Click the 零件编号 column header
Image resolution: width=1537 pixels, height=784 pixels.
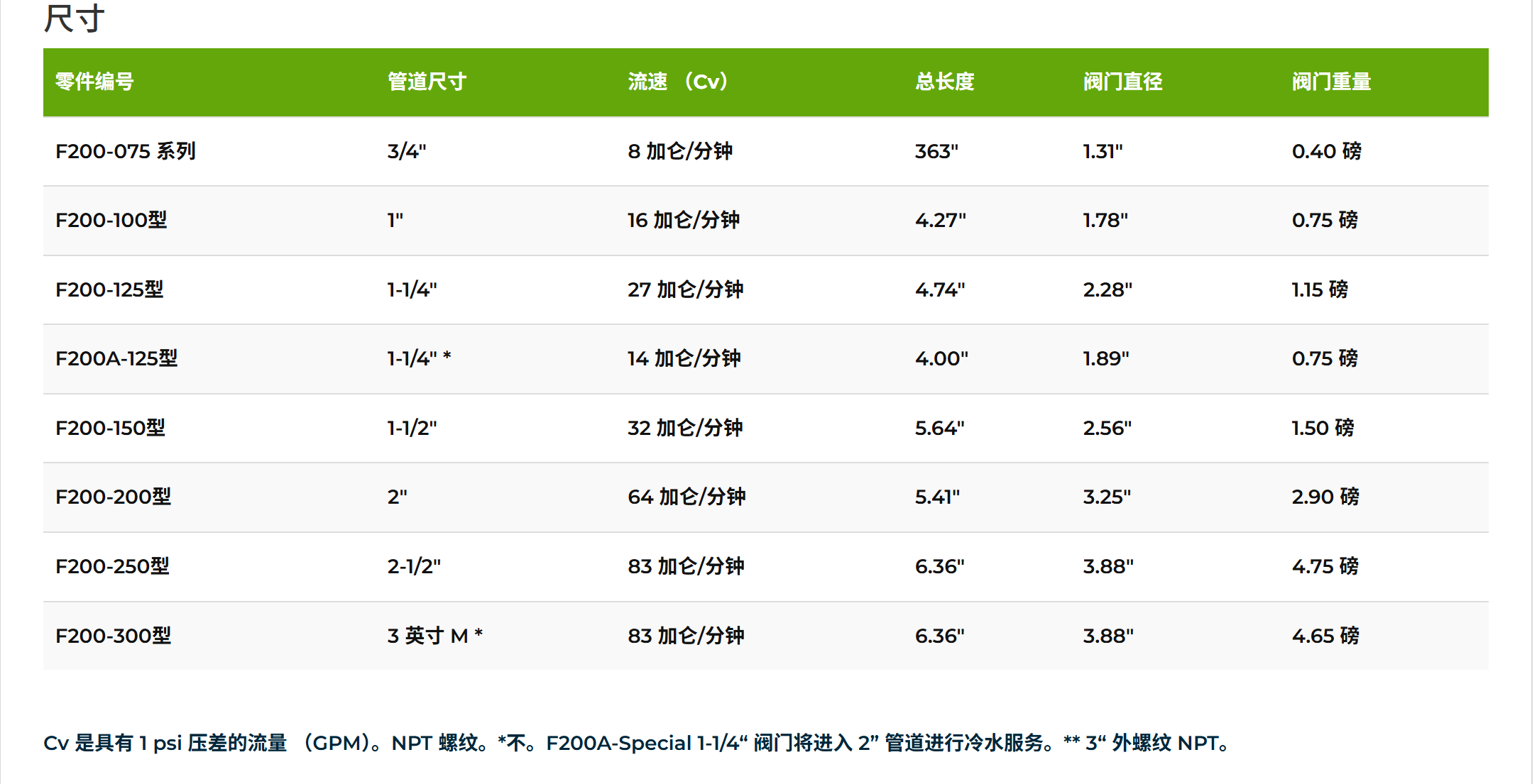[94, 82]
